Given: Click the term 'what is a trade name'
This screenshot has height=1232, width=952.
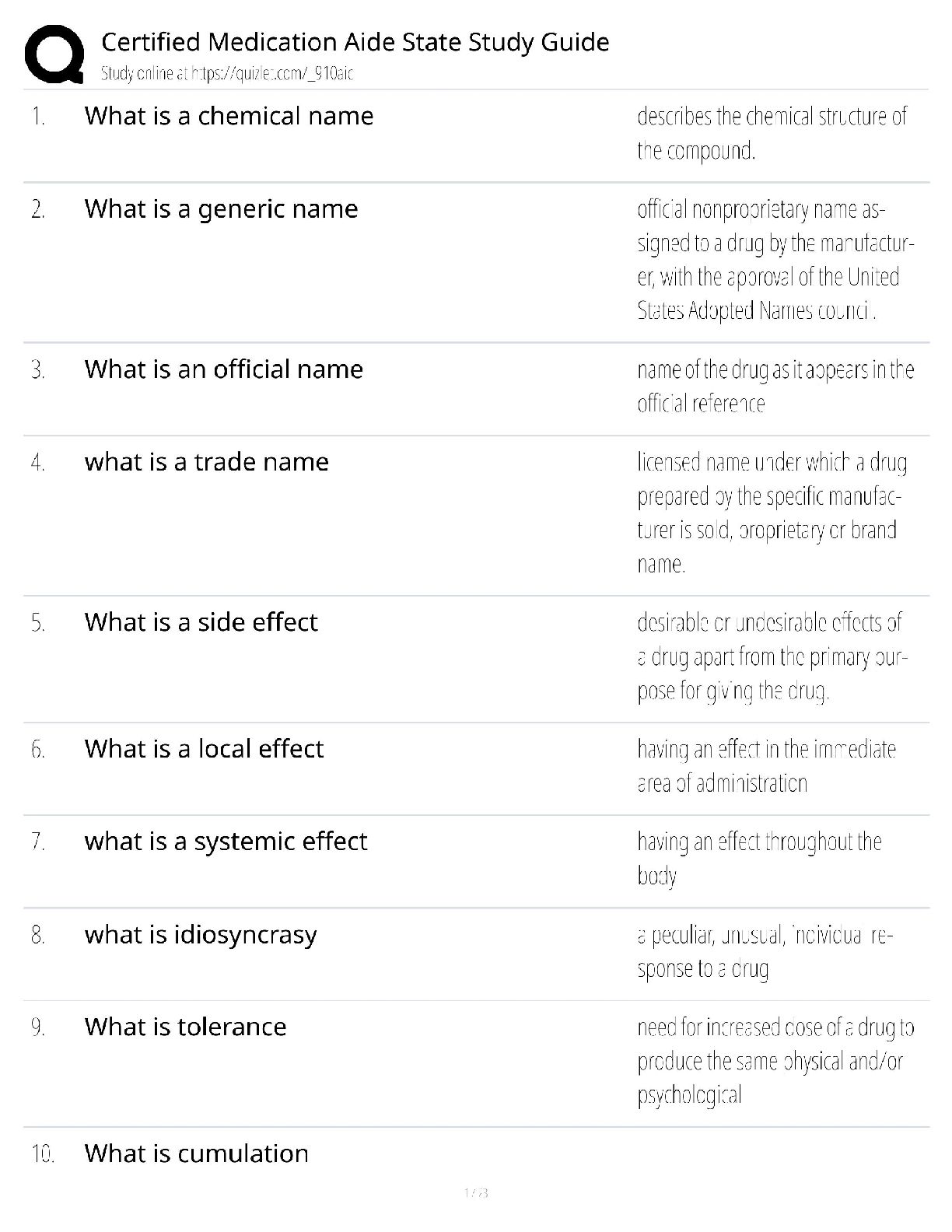Looking at the screenshot, I should click(x=206, y=462).
